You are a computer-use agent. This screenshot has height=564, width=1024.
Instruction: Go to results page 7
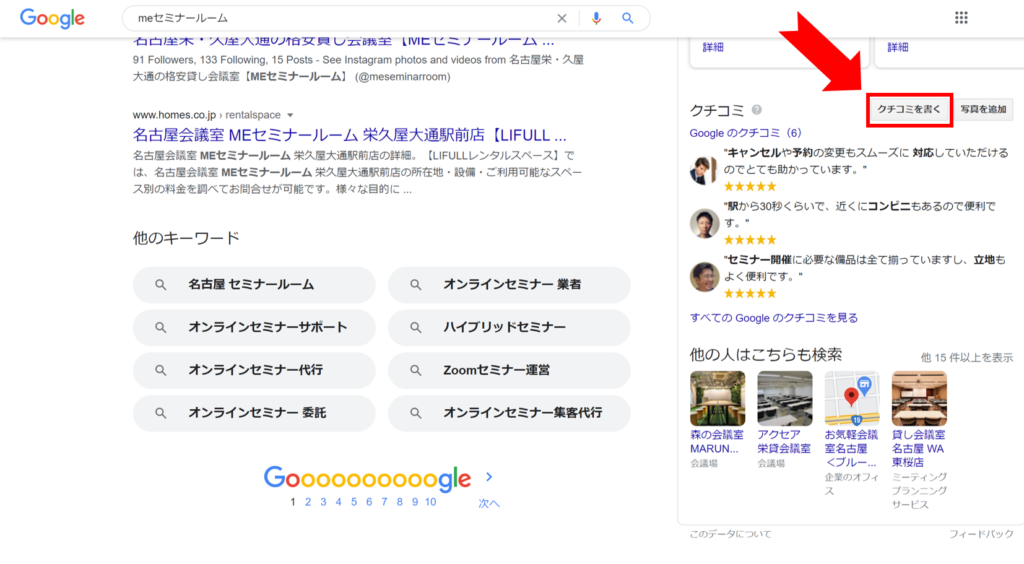pyautogui.click(x=384, y=502)
